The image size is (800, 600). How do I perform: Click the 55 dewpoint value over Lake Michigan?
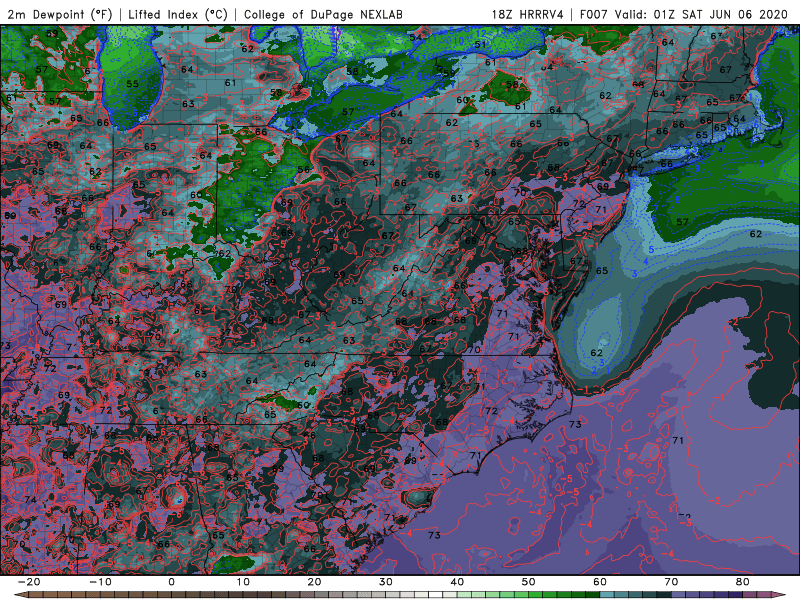click(x=133, y=84)
